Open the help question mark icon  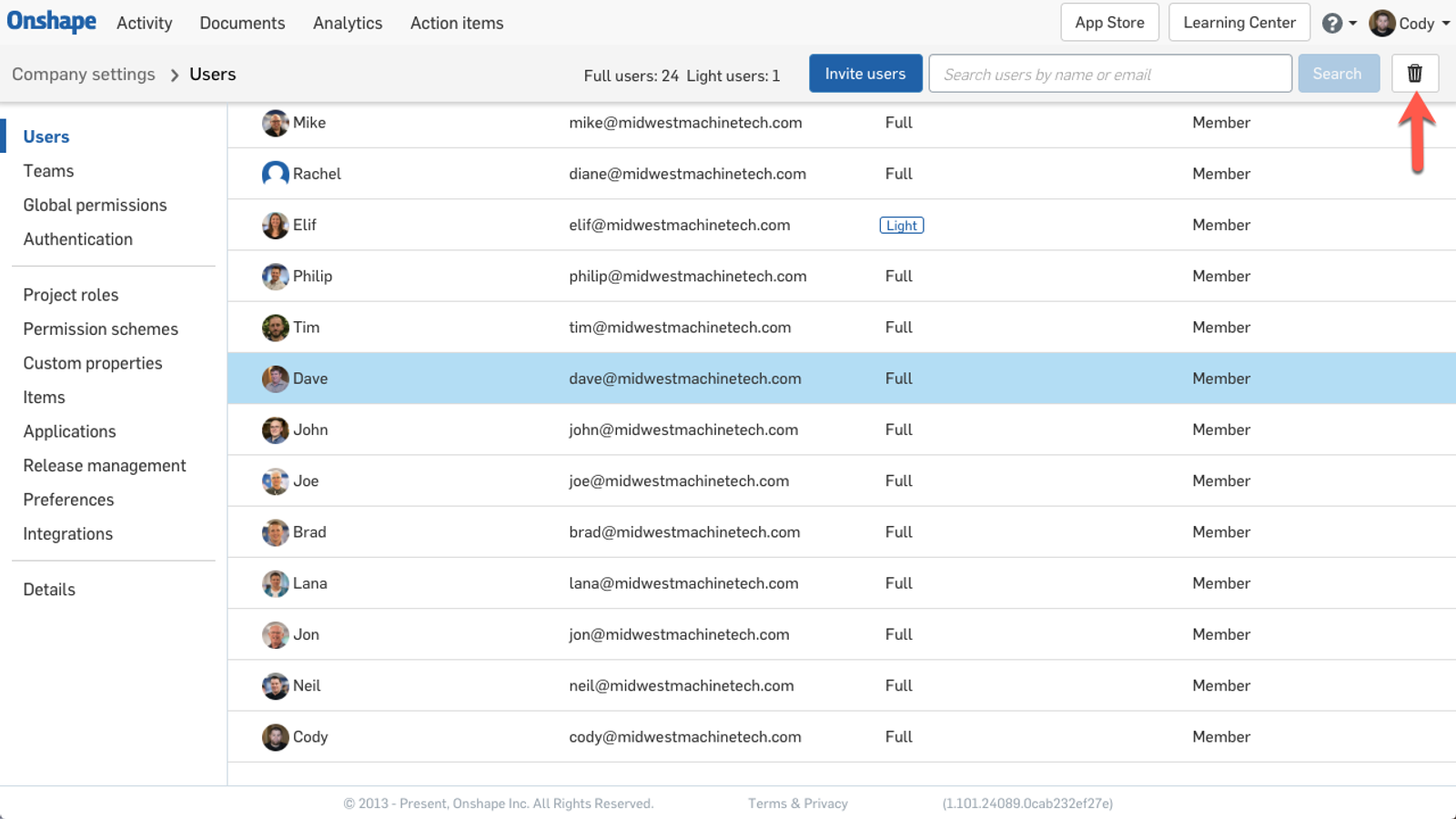(x=1333, y=23)
